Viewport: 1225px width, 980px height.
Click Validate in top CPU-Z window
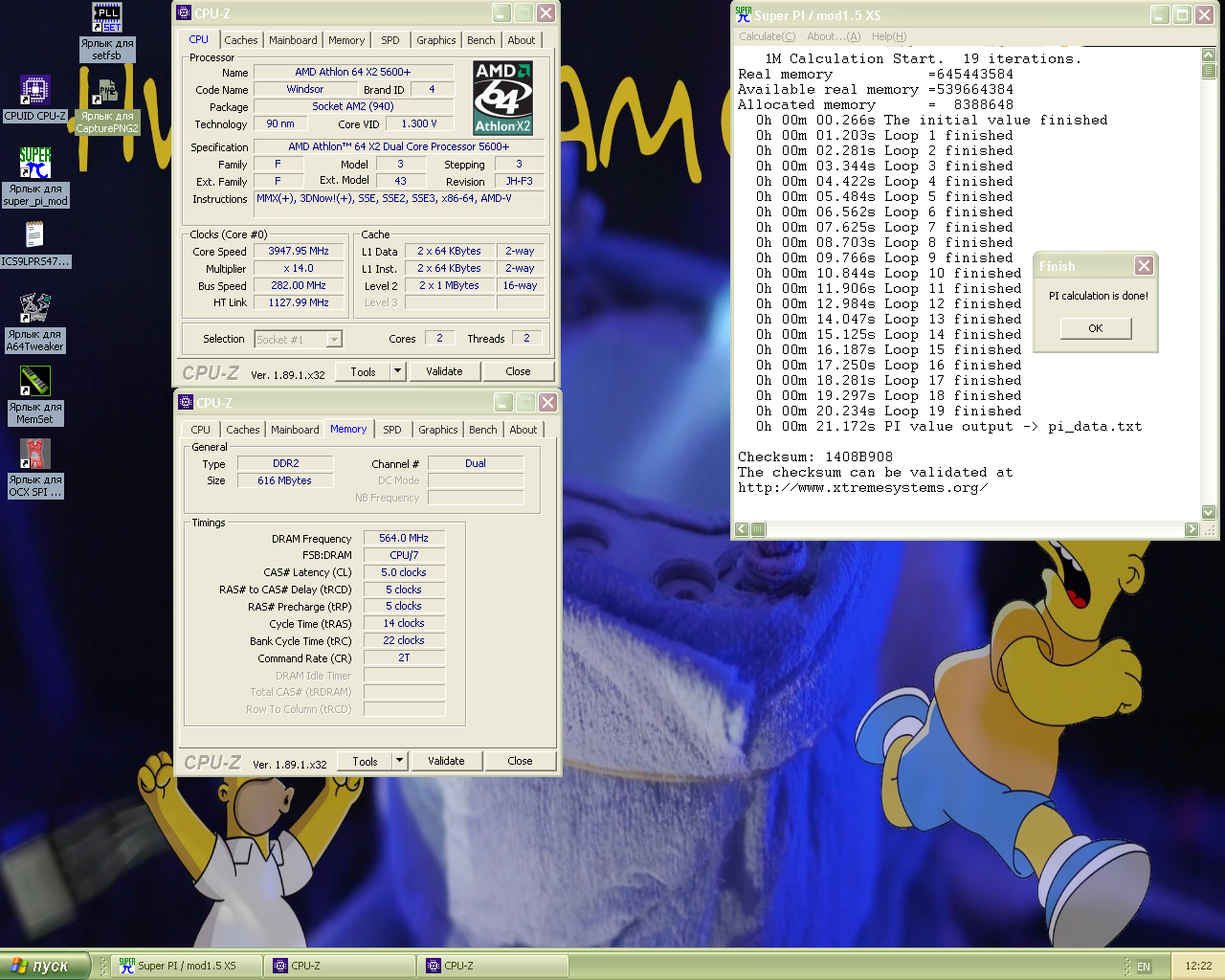click(444, 371)
